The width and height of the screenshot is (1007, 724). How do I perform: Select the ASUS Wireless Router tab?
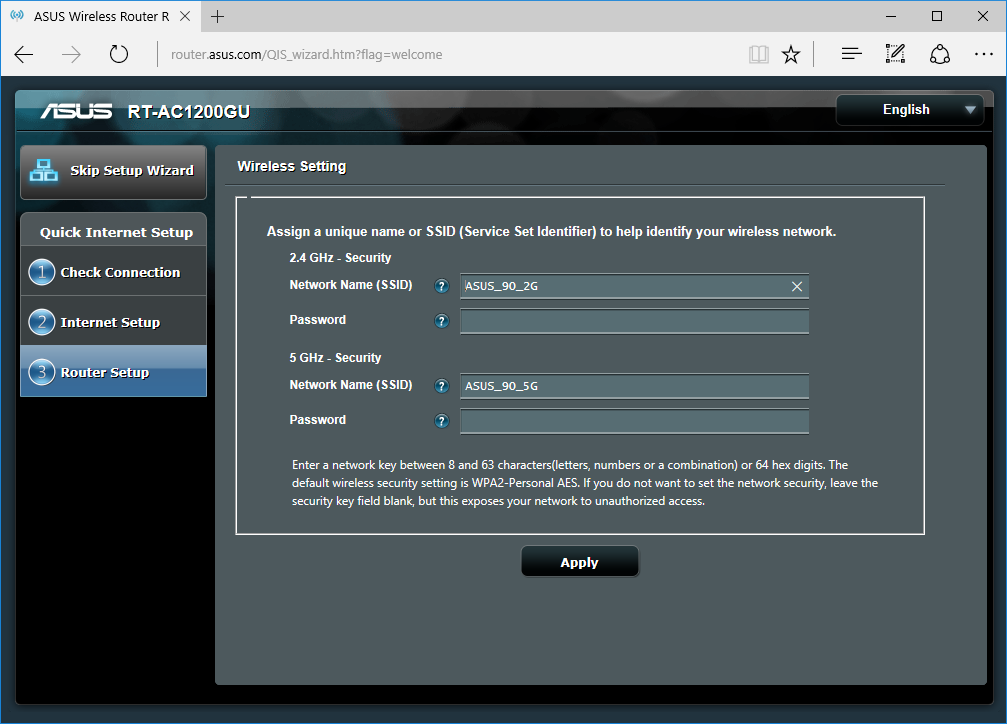(101, 17)
